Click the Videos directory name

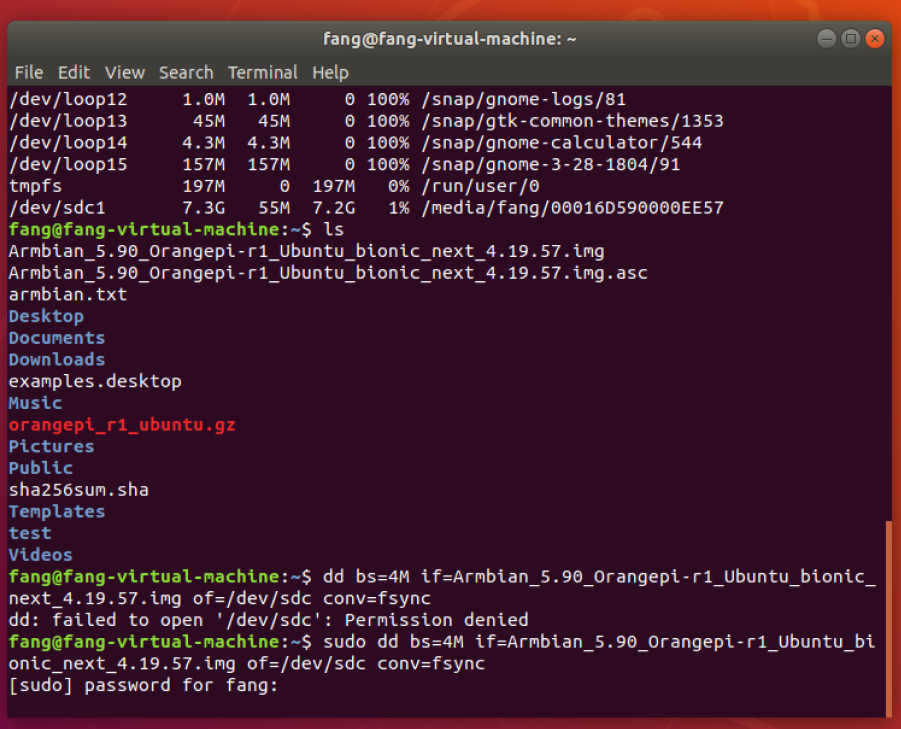click(x=41, y=555)
